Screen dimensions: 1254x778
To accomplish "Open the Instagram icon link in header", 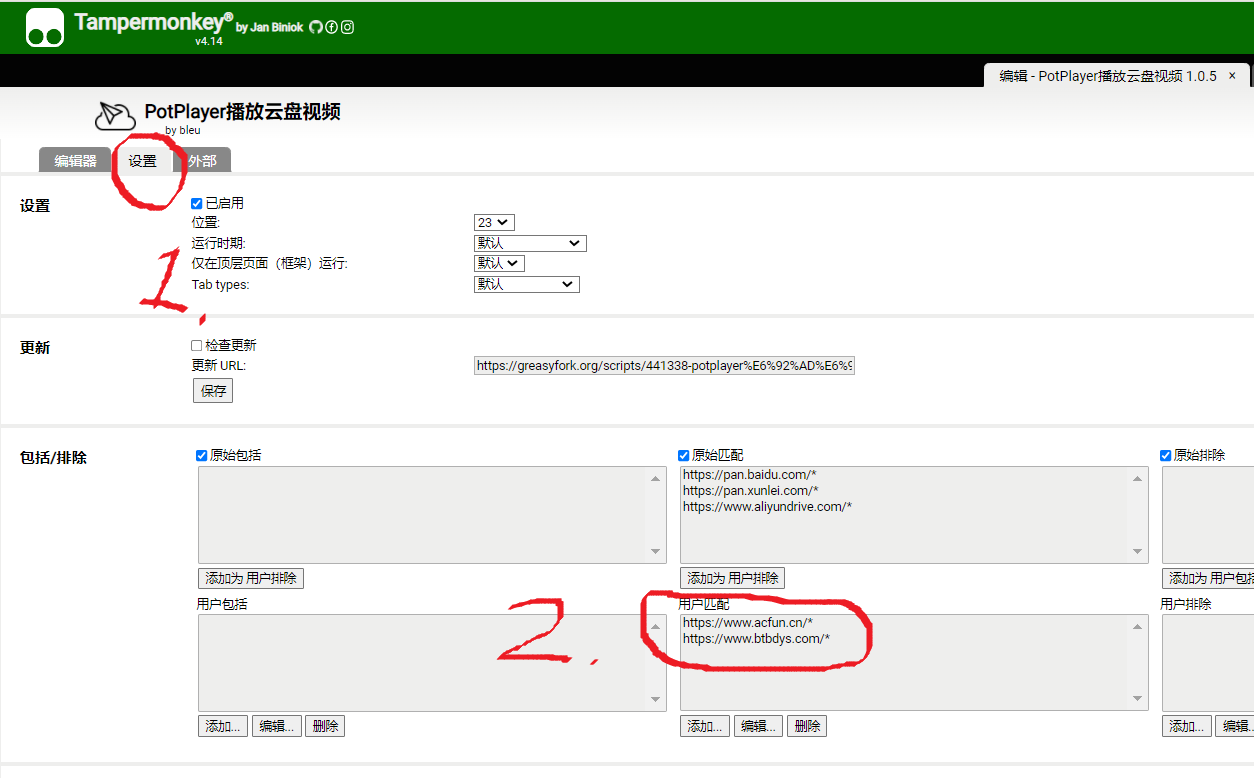I will pos(348,27).
